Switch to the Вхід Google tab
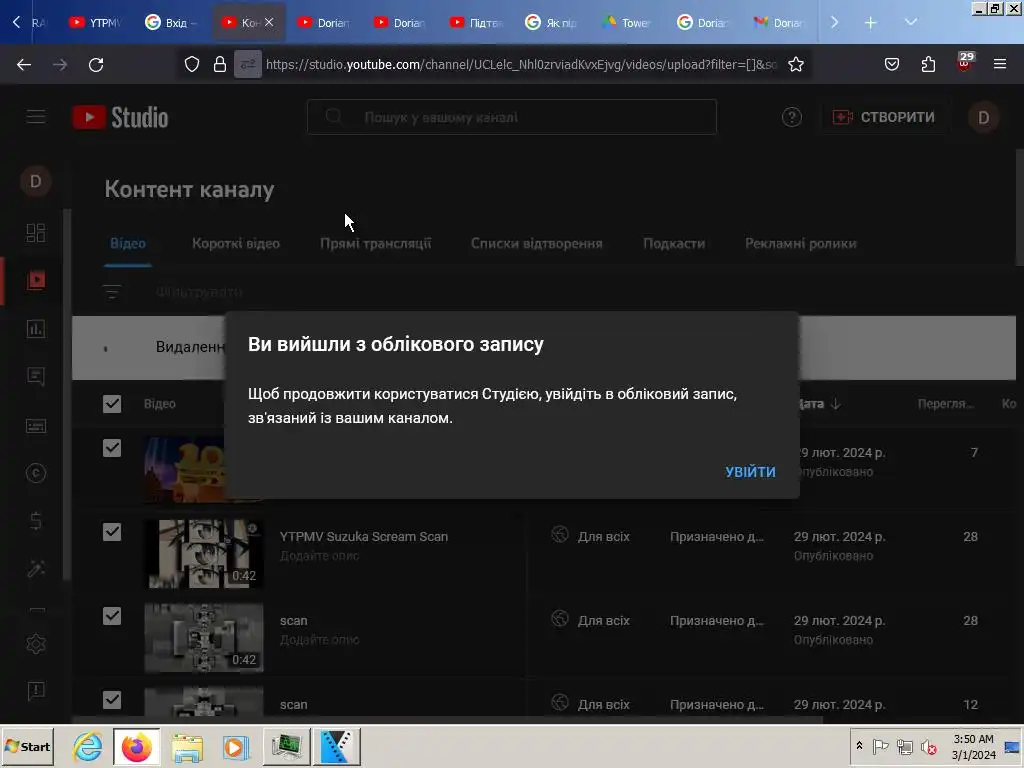This screenshot has height=768, width=1024. 172,23
